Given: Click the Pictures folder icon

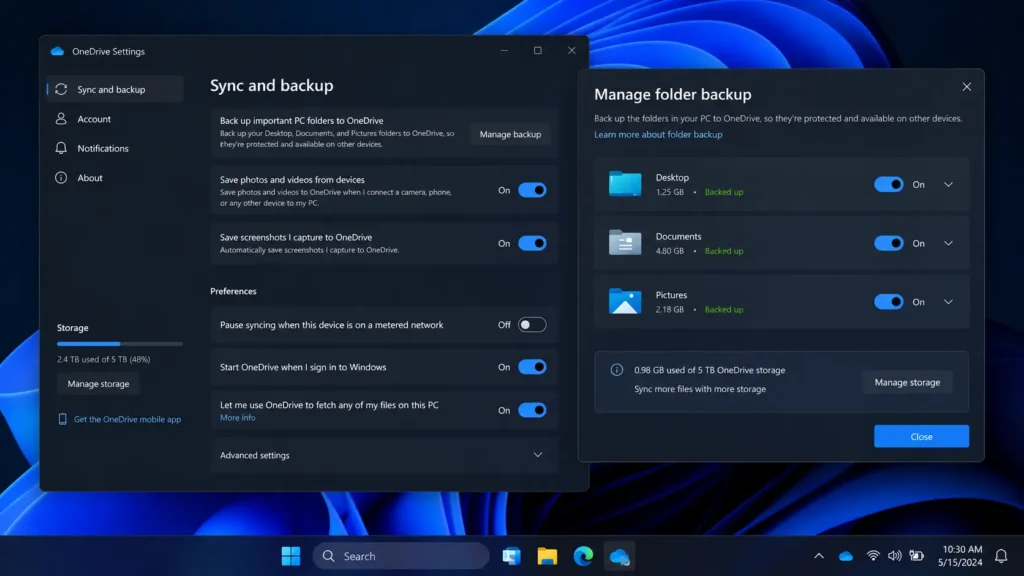Looking at the screenshot, I should tap(625, 301).
